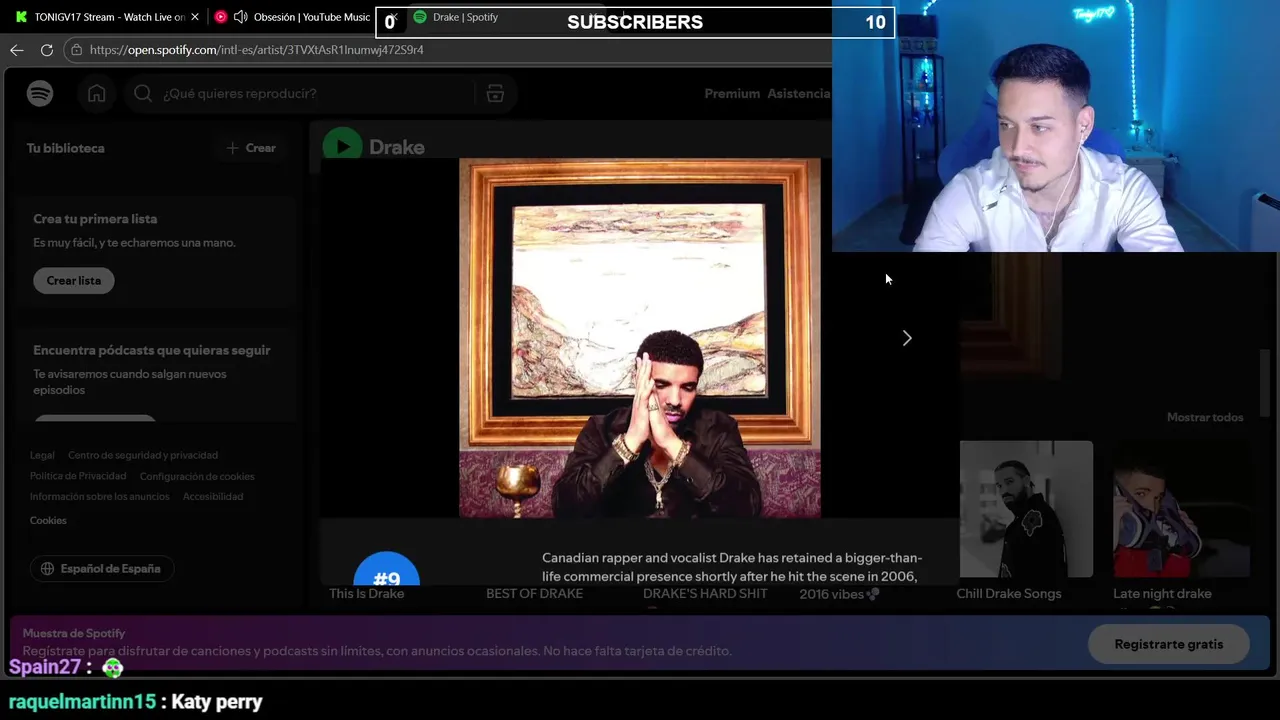This screenshot has width=1280, height=720.
Task: Show next image with right chevron
Action: click(x=907, y=338)
